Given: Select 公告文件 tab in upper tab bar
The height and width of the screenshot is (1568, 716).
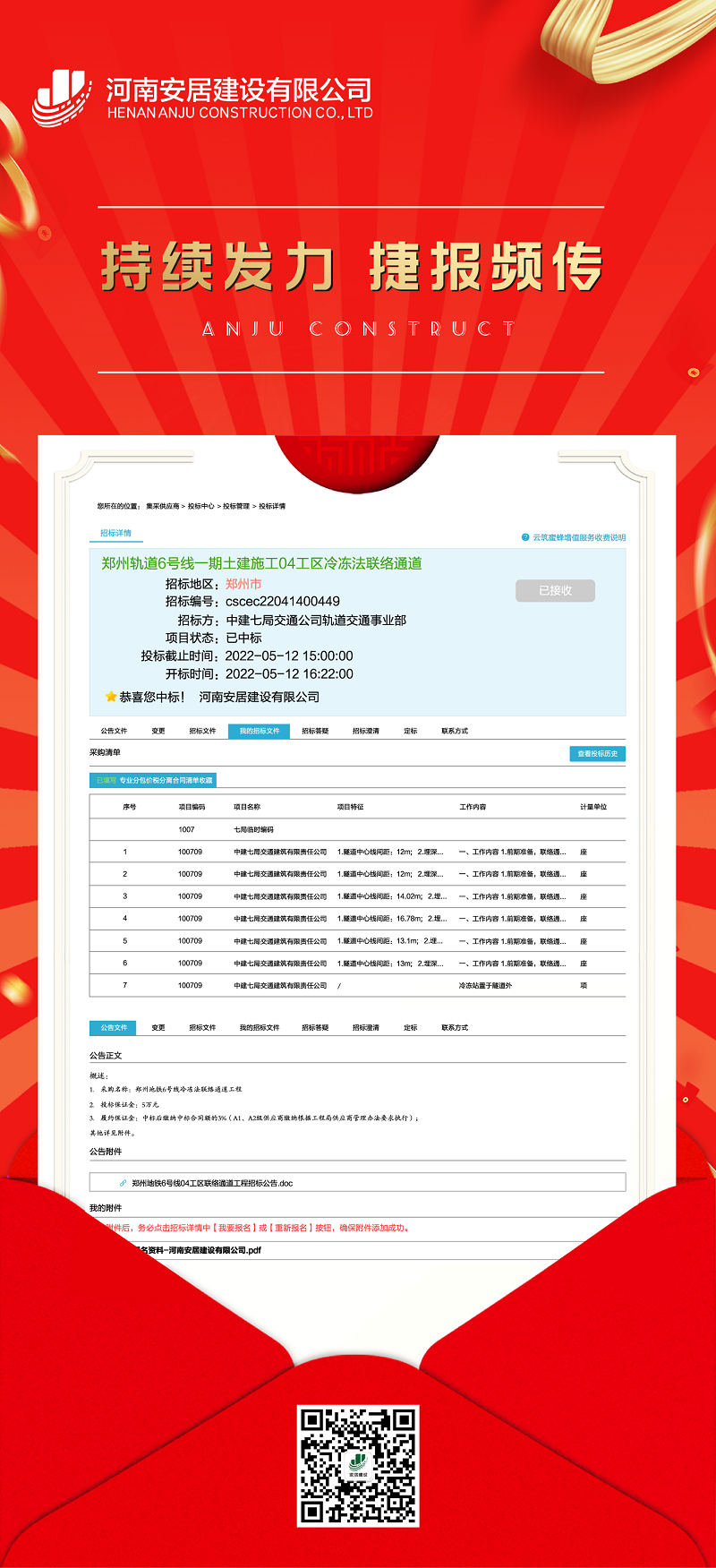Looking at the screenshot, I should click(x=114, y=731).
